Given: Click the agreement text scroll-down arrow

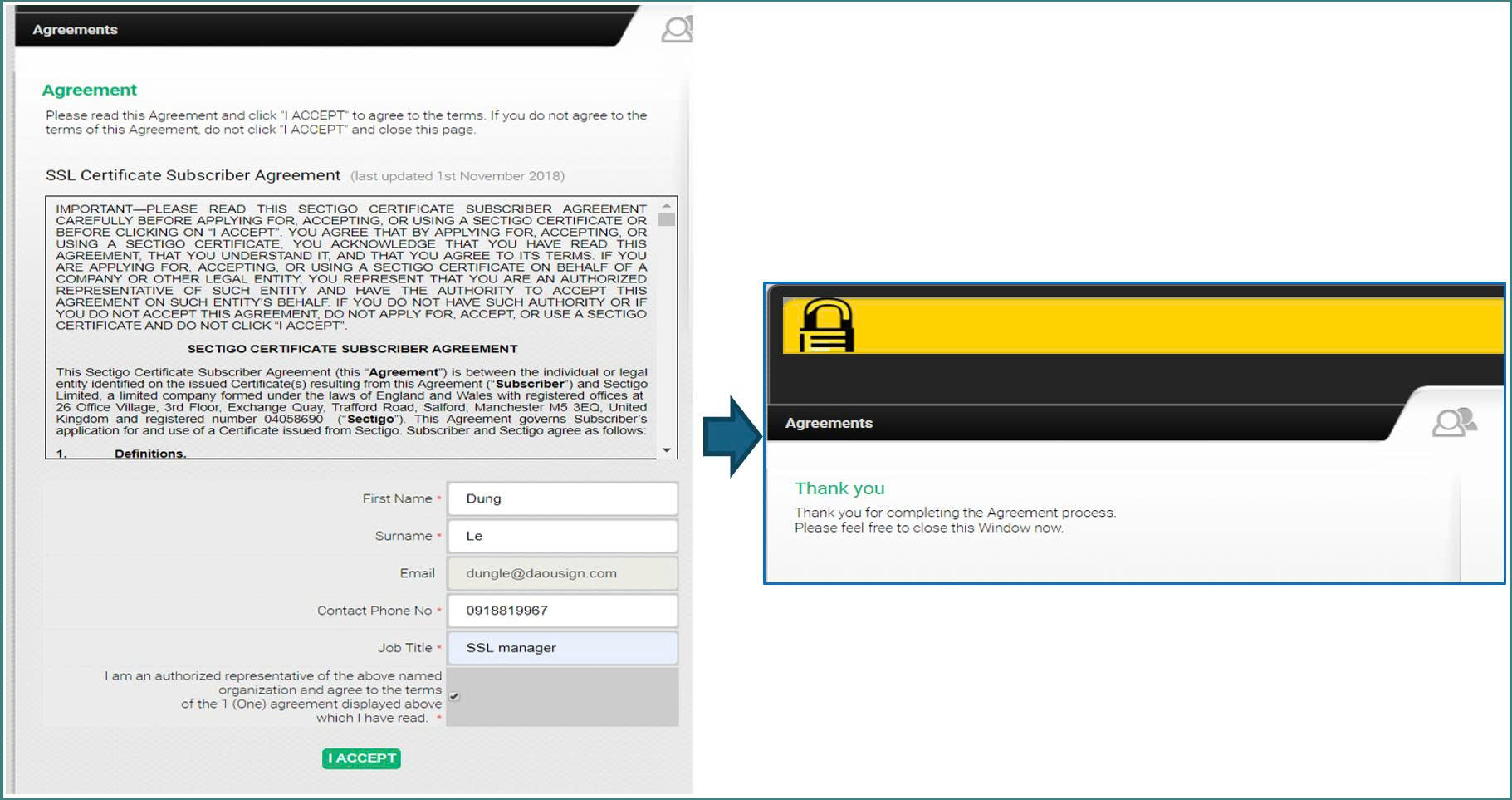Looking at the screenshot, I should point(666,450).
